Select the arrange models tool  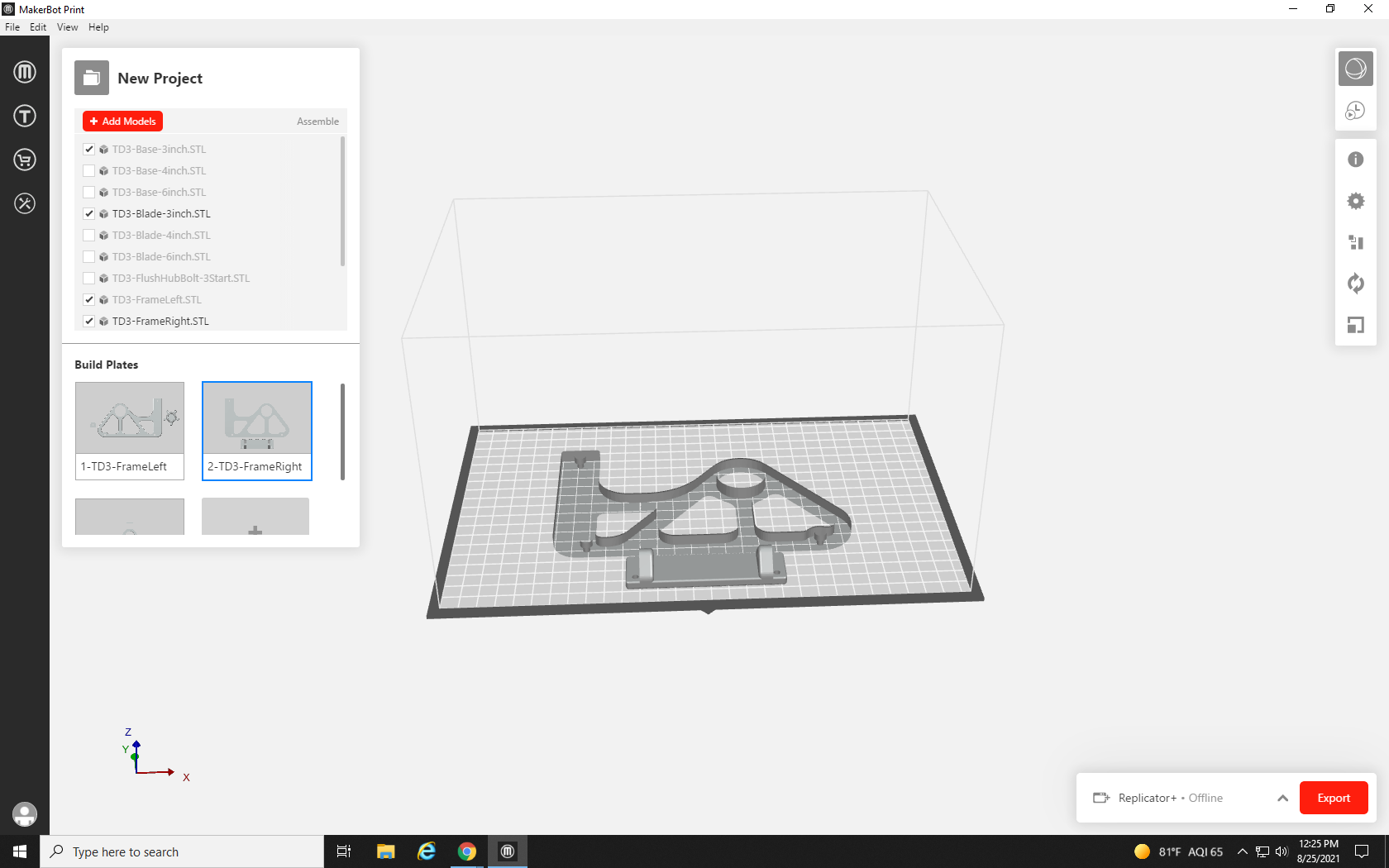(x=1356, y=242)
